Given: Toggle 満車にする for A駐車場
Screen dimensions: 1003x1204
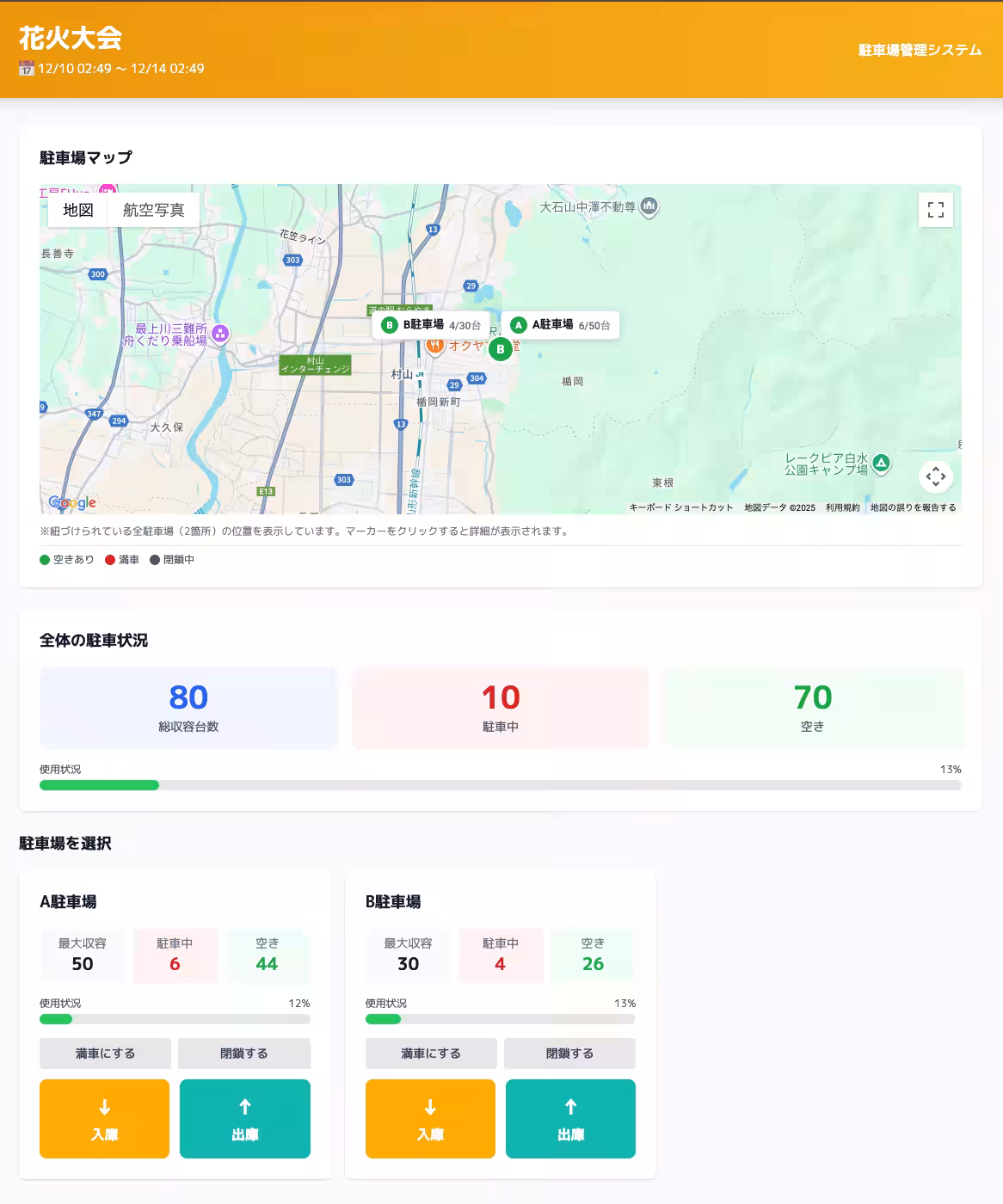Looking at the screenshot, I should pos(104,1053).
